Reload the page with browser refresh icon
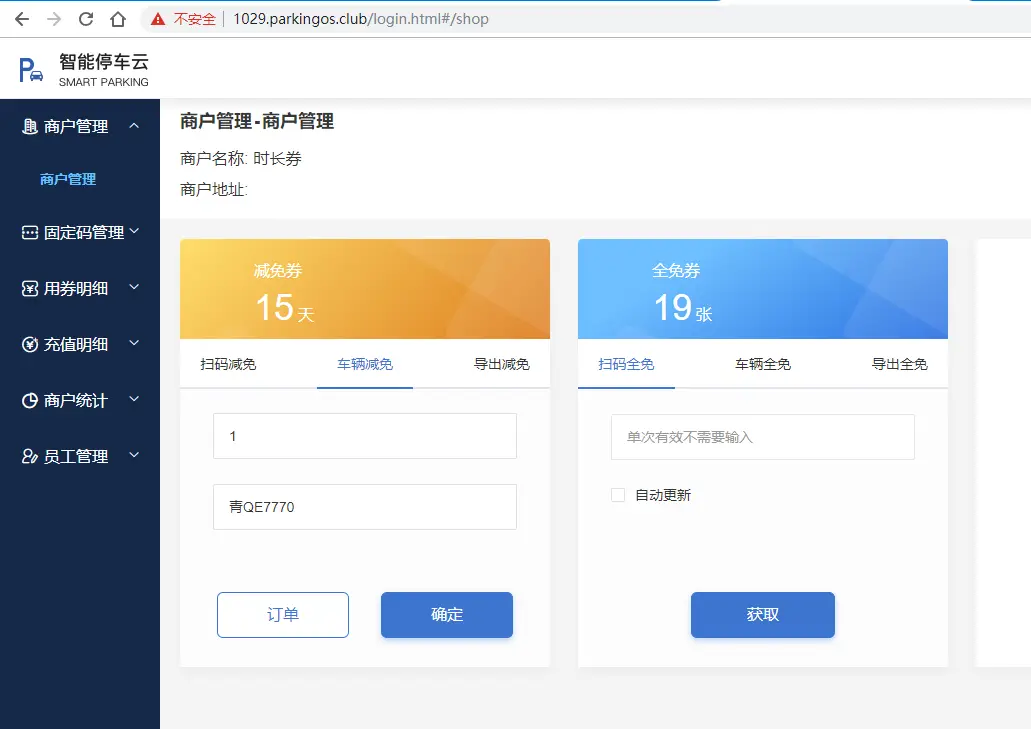This screenshot has width=1031, height=729. click(x=86, y=19)
